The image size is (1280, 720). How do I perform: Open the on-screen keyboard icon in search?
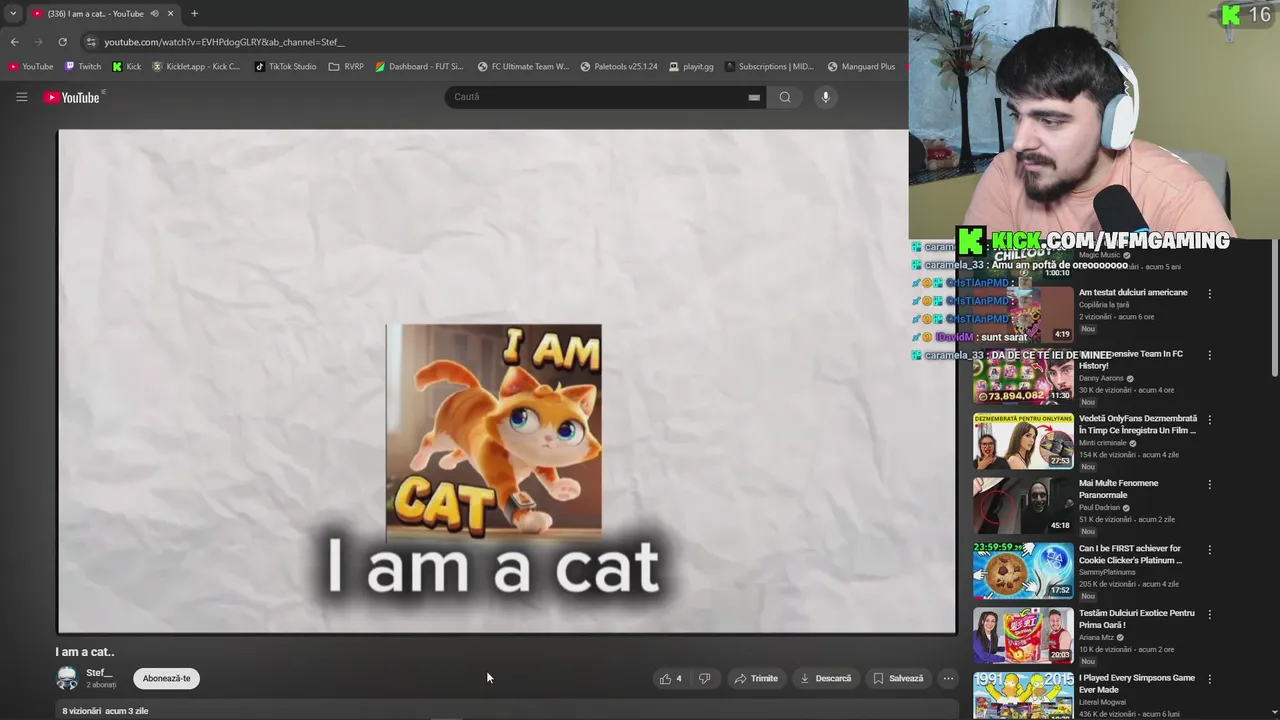click(x=754, y=97)
